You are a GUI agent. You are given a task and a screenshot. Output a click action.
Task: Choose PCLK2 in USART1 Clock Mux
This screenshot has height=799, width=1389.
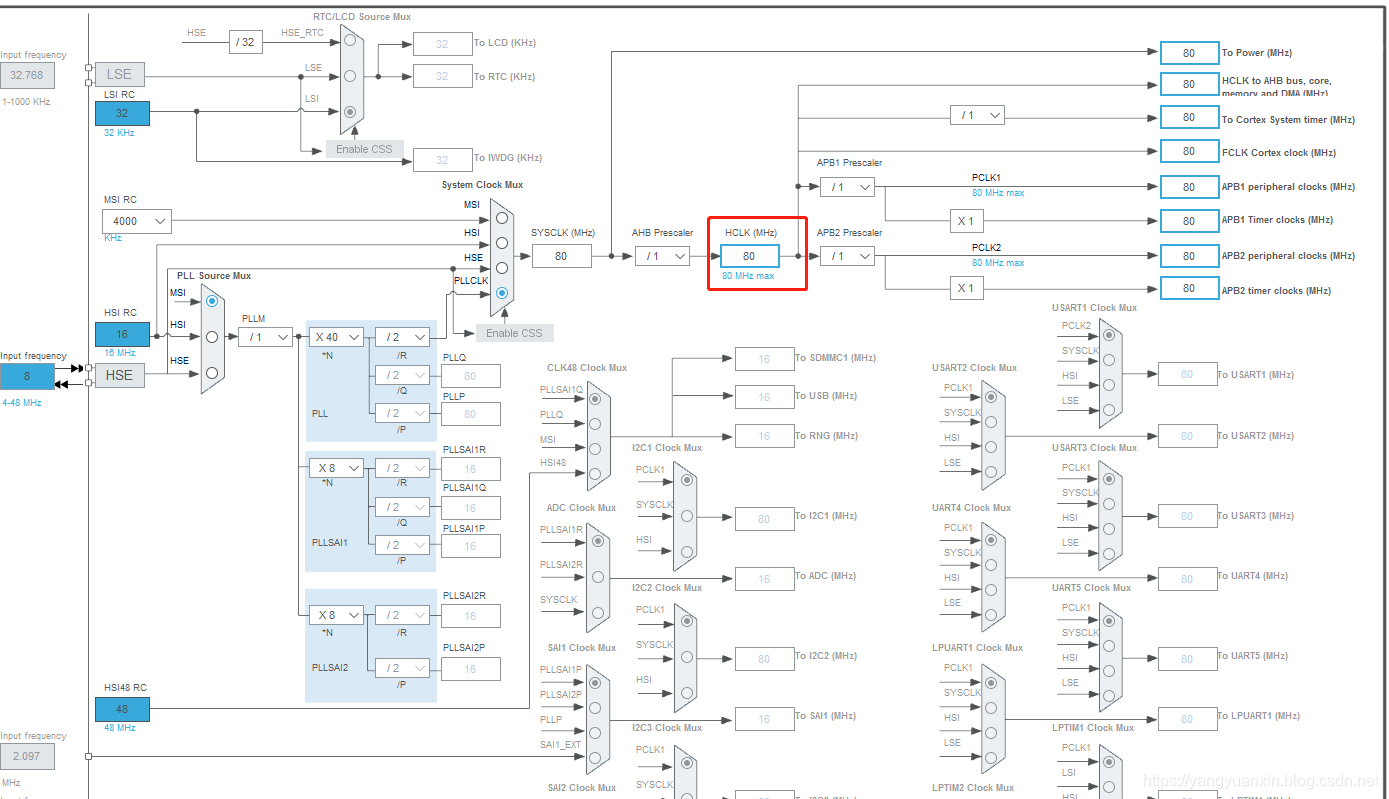(x=1108, y=337)
